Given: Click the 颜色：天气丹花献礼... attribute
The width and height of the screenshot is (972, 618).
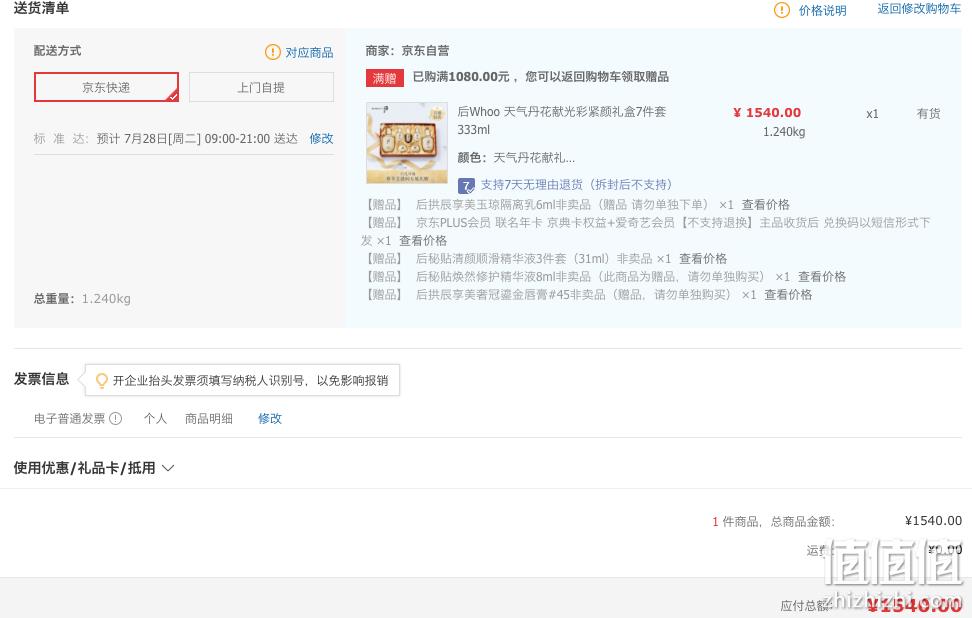Looking at the screenshot, I should (516, 157).
